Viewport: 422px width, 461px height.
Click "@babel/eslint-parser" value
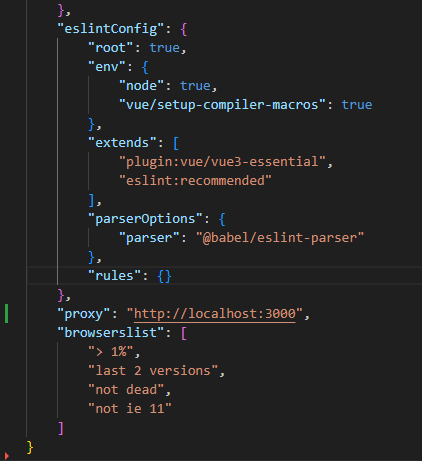[280, 238]
